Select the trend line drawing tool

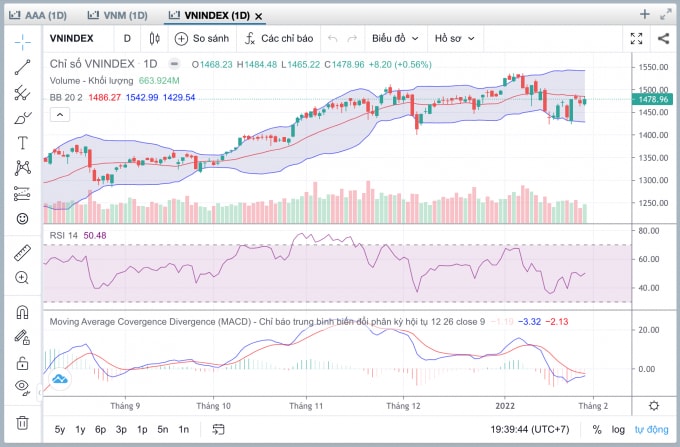23,67
